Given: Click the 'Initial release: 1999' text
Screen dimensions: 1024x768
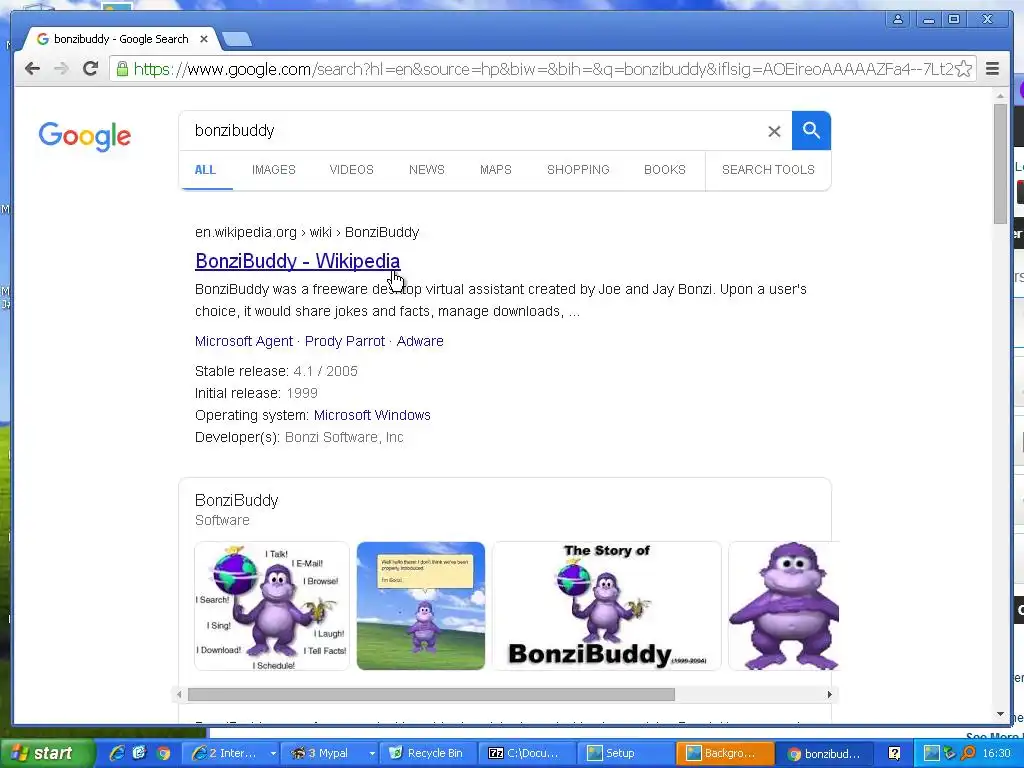Looking at the screenshot, I should pos(256,393).
